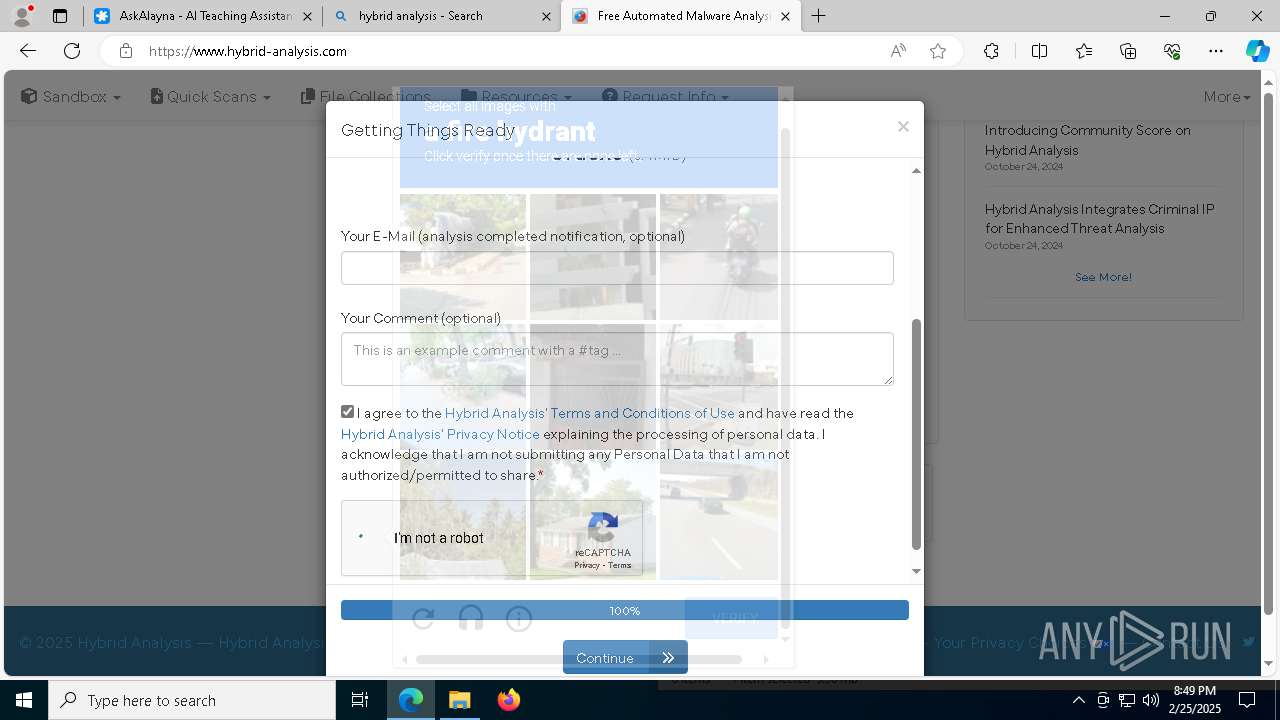1280x720 pixels.
Task: Open the notification center icon
Action: 1247,700
